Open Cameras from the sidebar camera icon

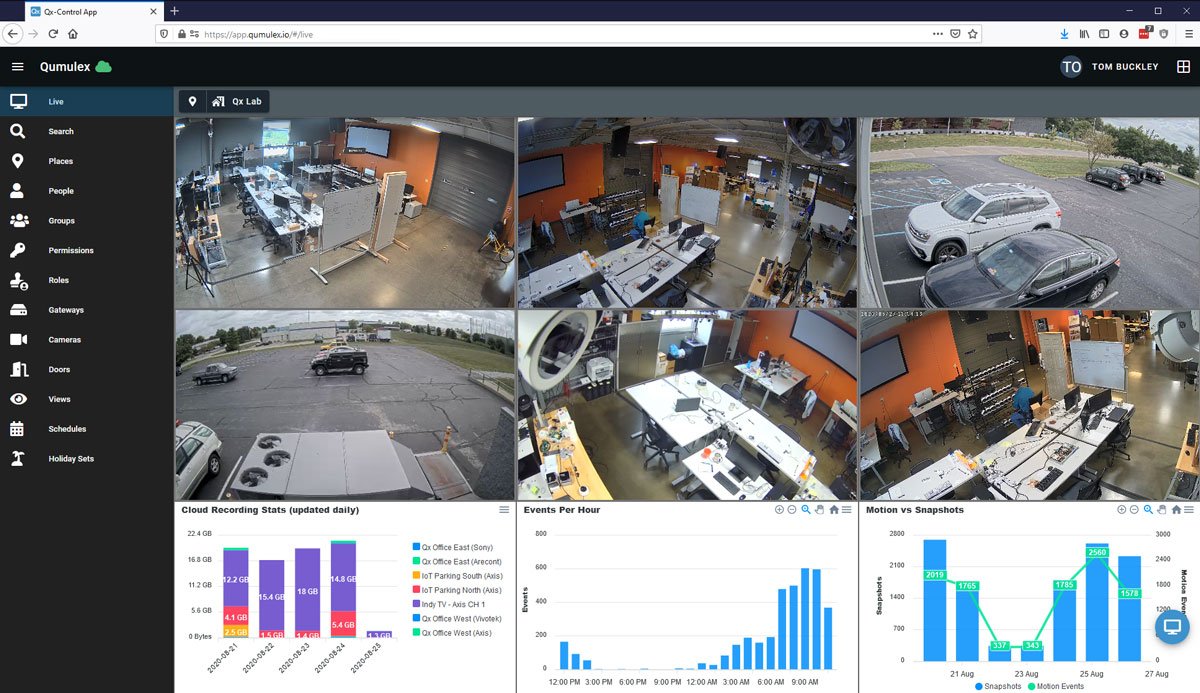point(18,340)
